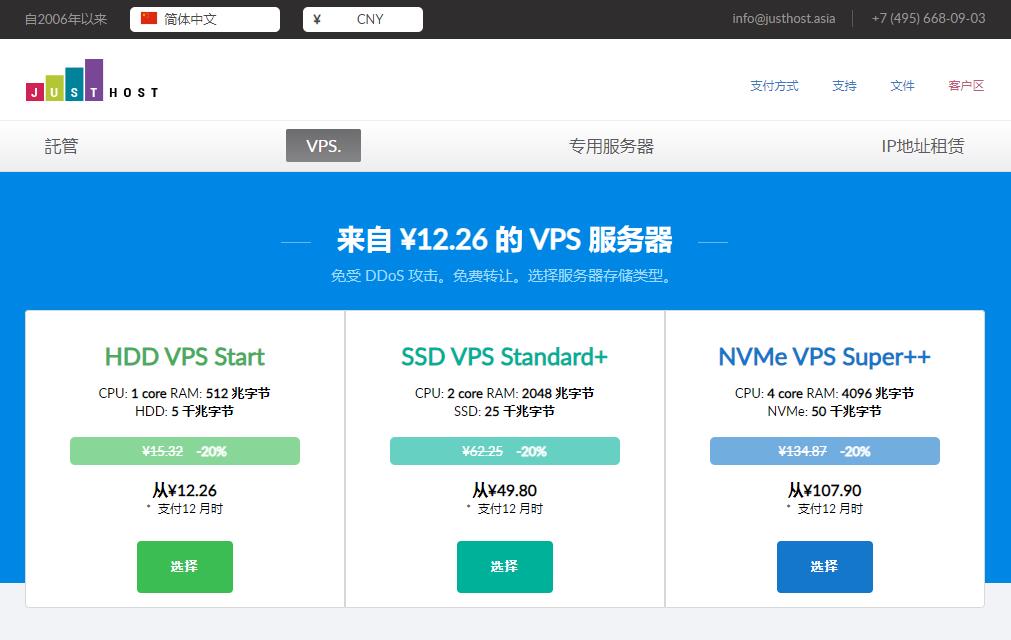Open the 简体中文 language dropdown

[x=205, y=19]
